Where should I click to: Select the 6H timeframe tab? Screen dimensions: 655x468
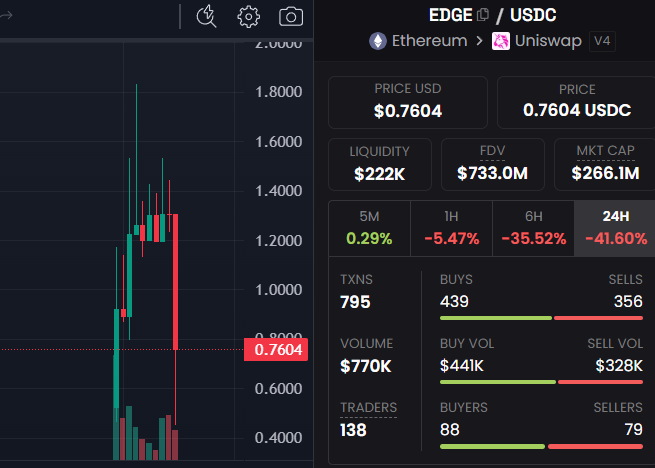(x=533, y=228)
